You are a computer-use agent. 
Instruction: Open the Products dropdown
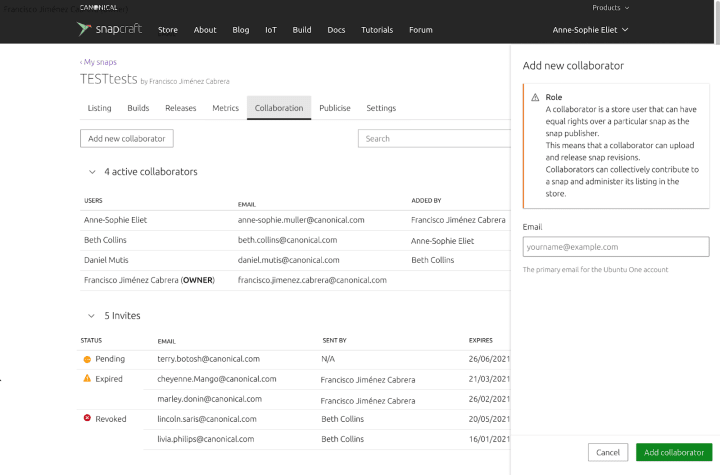coord(610,8)
